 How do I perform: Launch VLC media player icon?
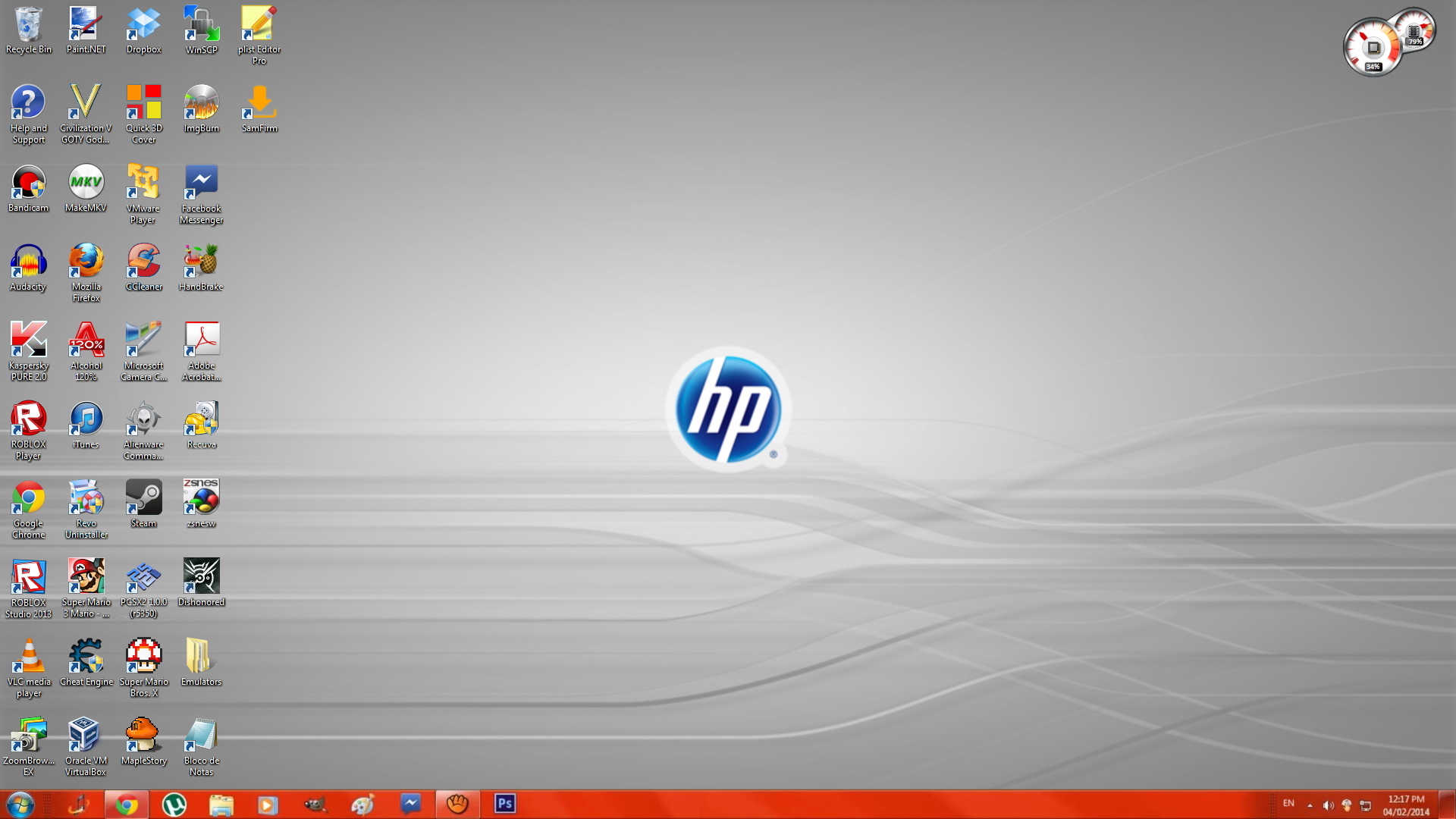click(x=28, y=668)
